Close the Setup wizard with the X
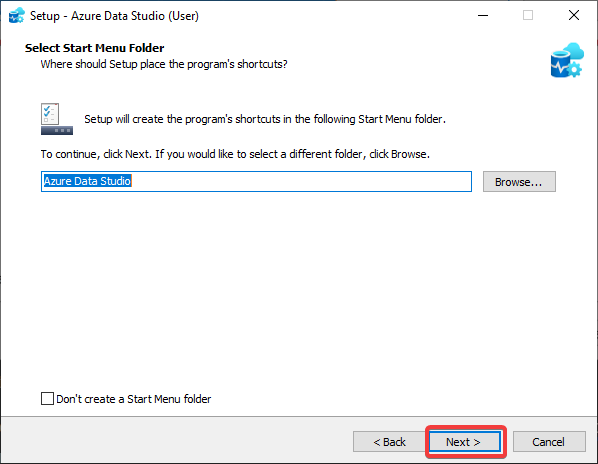 pos(574,16)
